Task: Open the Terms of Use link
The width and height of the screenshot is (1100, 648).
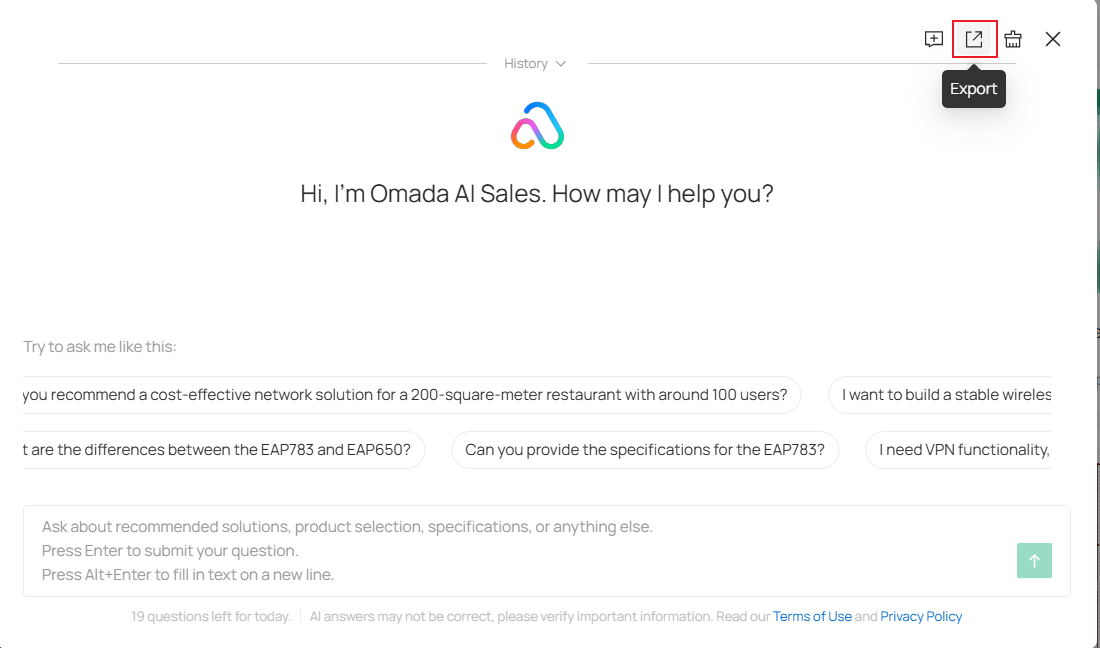Action: pos(812,617)
